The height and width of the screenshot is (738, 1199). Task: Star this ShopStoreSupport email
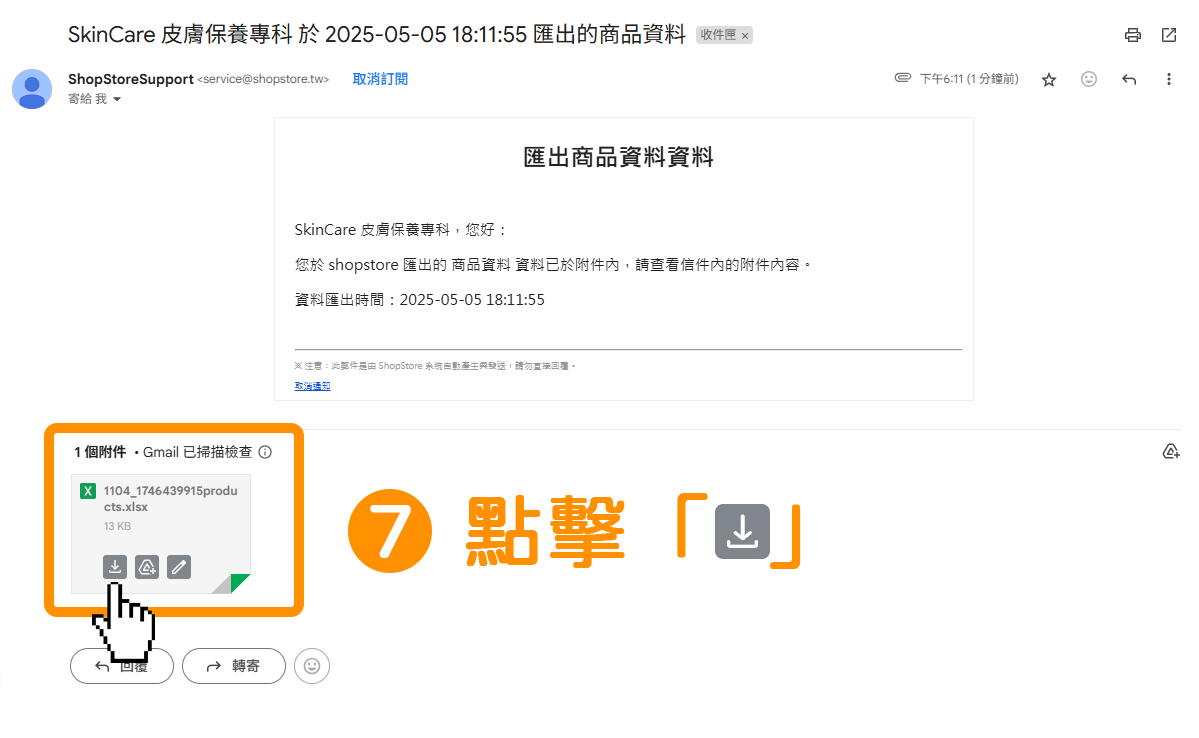[x=1049, y=80]
